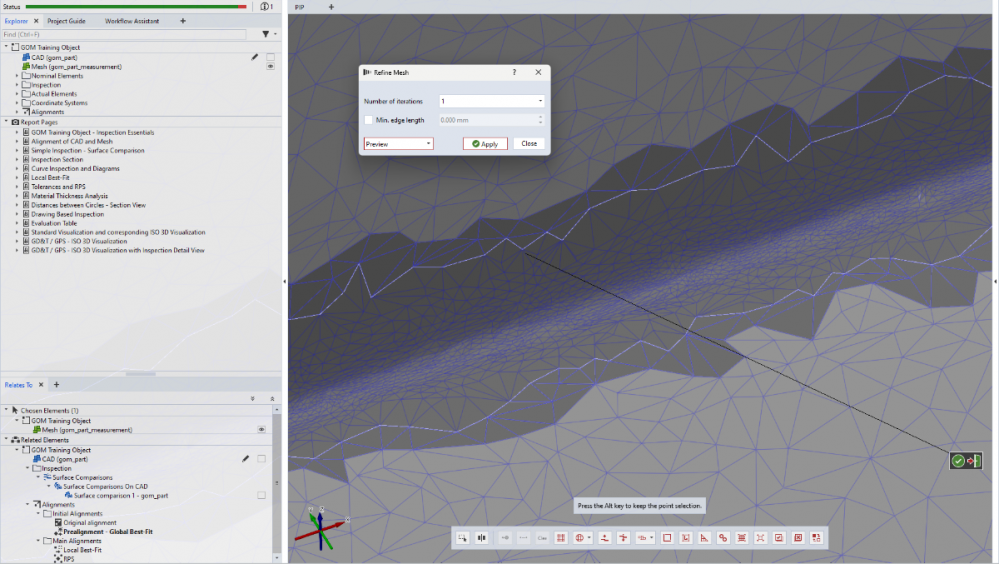Click the select-in-3D toolbar icon at far left
The image size is (999, 564).
click(x=463, y=537)
